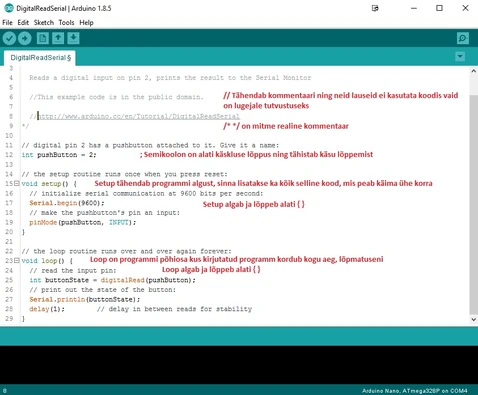The image size is (478, 395).
Task: Open the Serial Monitor magnifier icon
Action: click(x=463, y=38)
